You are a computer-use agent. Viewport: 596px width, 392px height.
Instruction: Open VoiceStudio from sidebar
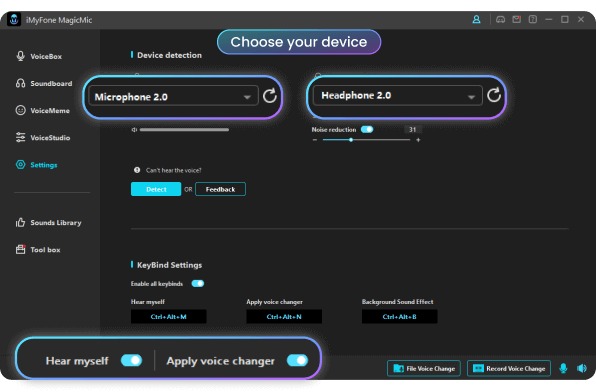click(x=43, y=138)
